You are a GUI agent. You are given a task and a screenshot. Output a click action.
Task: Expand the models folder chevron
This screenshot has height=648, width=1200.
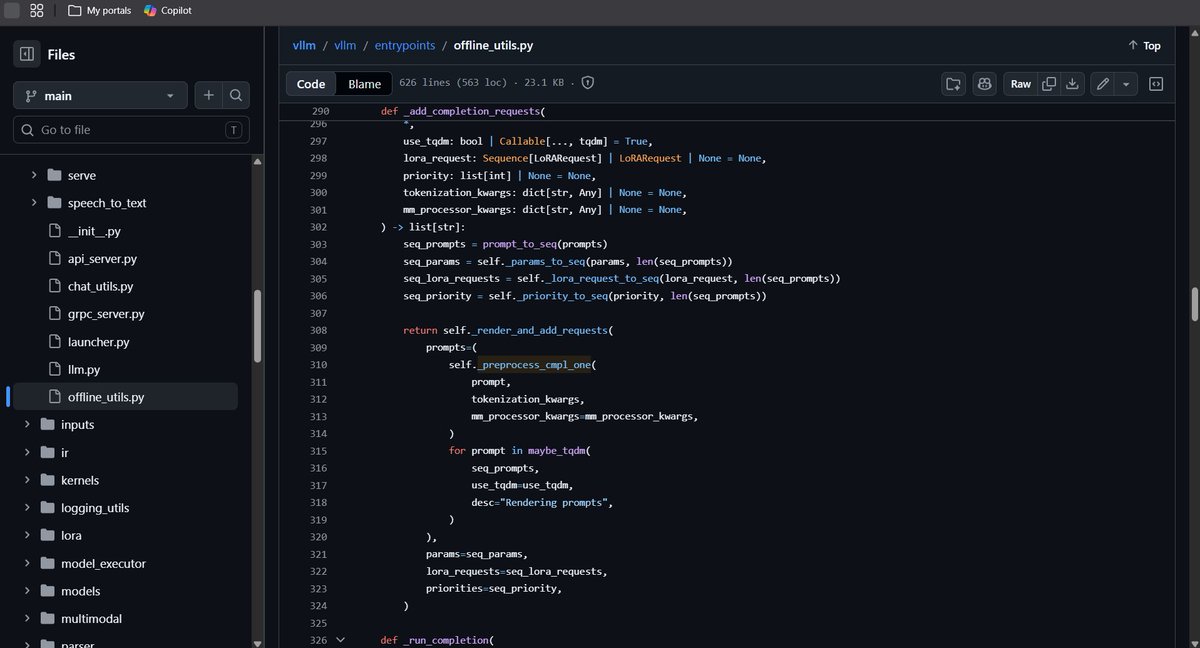pos(27,591)
